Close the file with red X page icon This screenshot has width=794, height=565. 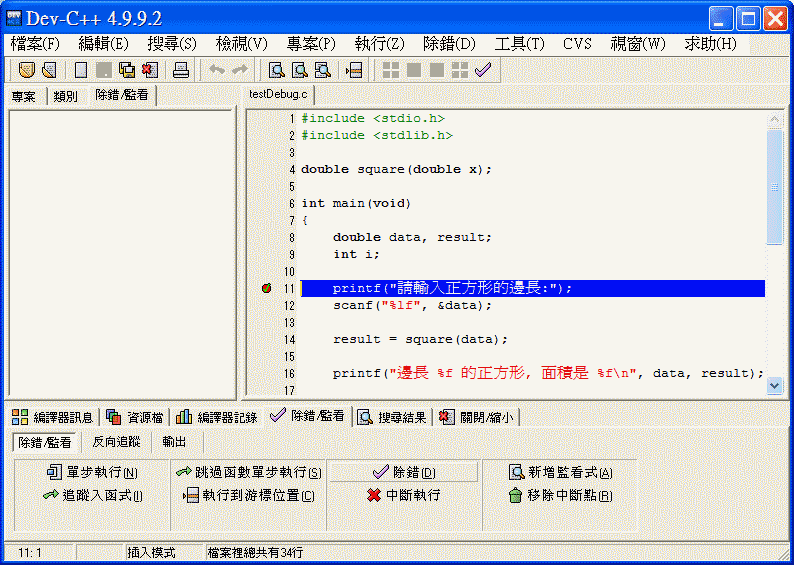[150, 70]
